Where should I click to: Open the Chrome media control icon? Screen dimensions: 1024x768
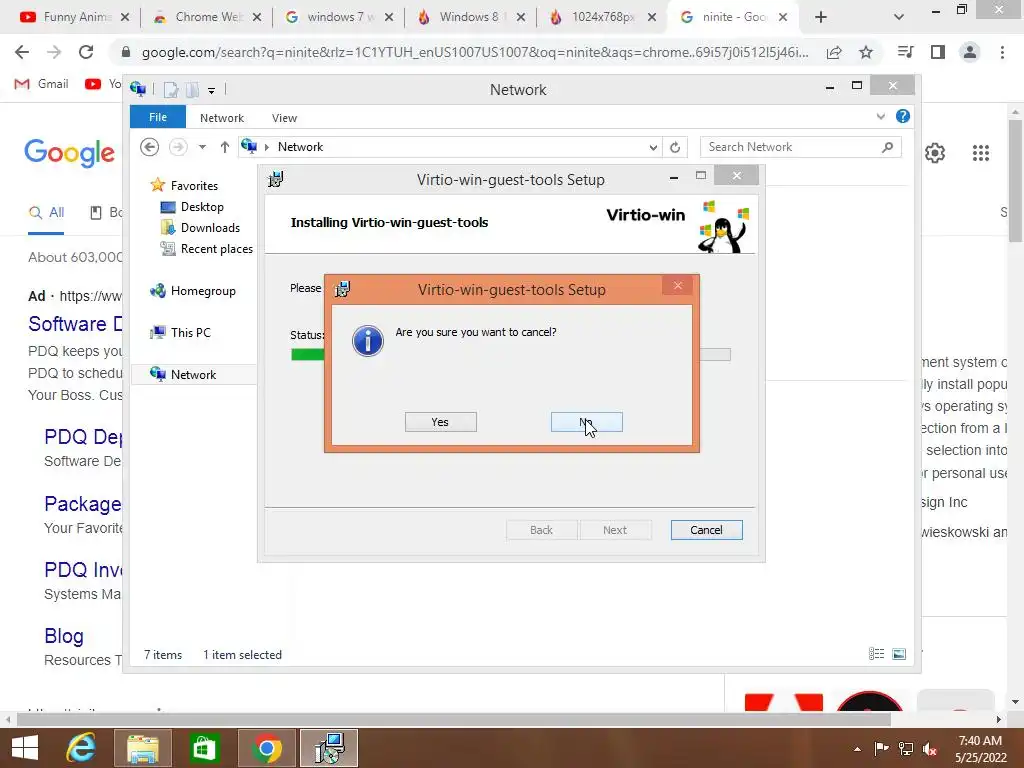[906, 52]
